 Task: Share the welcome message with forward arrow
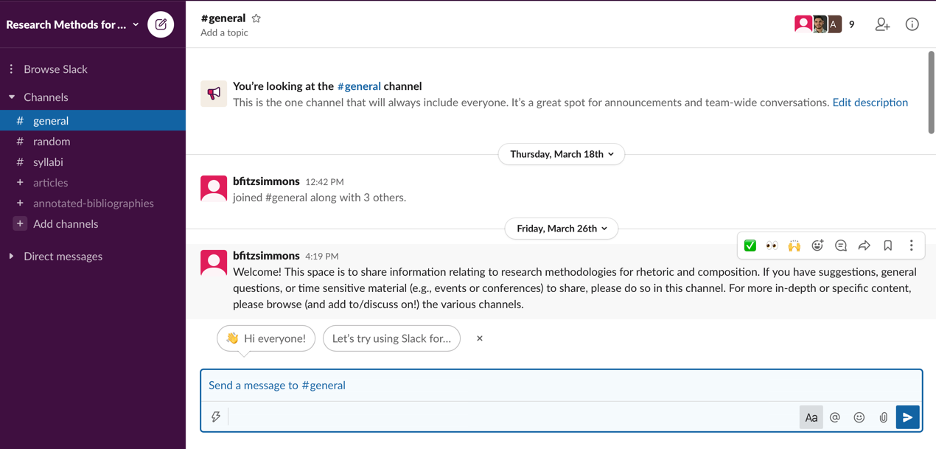[864, 245]
